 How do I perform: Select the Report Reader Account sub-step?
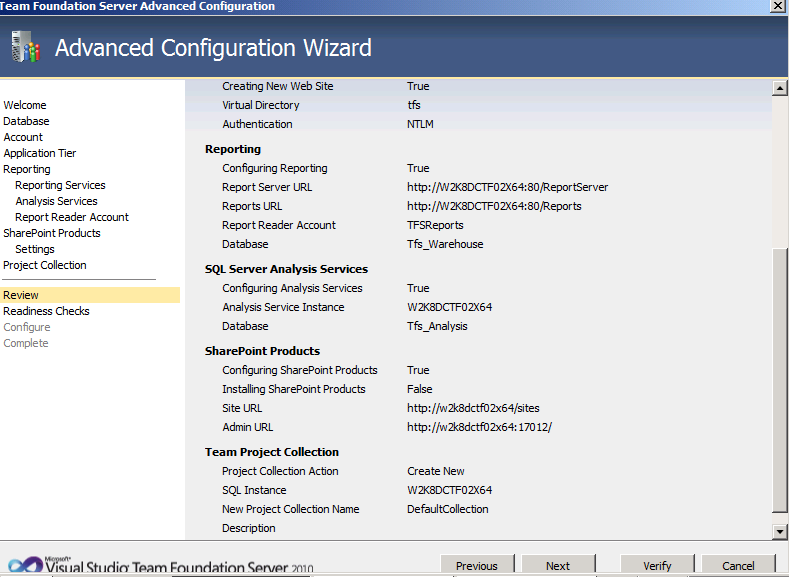tap(72, 217)
